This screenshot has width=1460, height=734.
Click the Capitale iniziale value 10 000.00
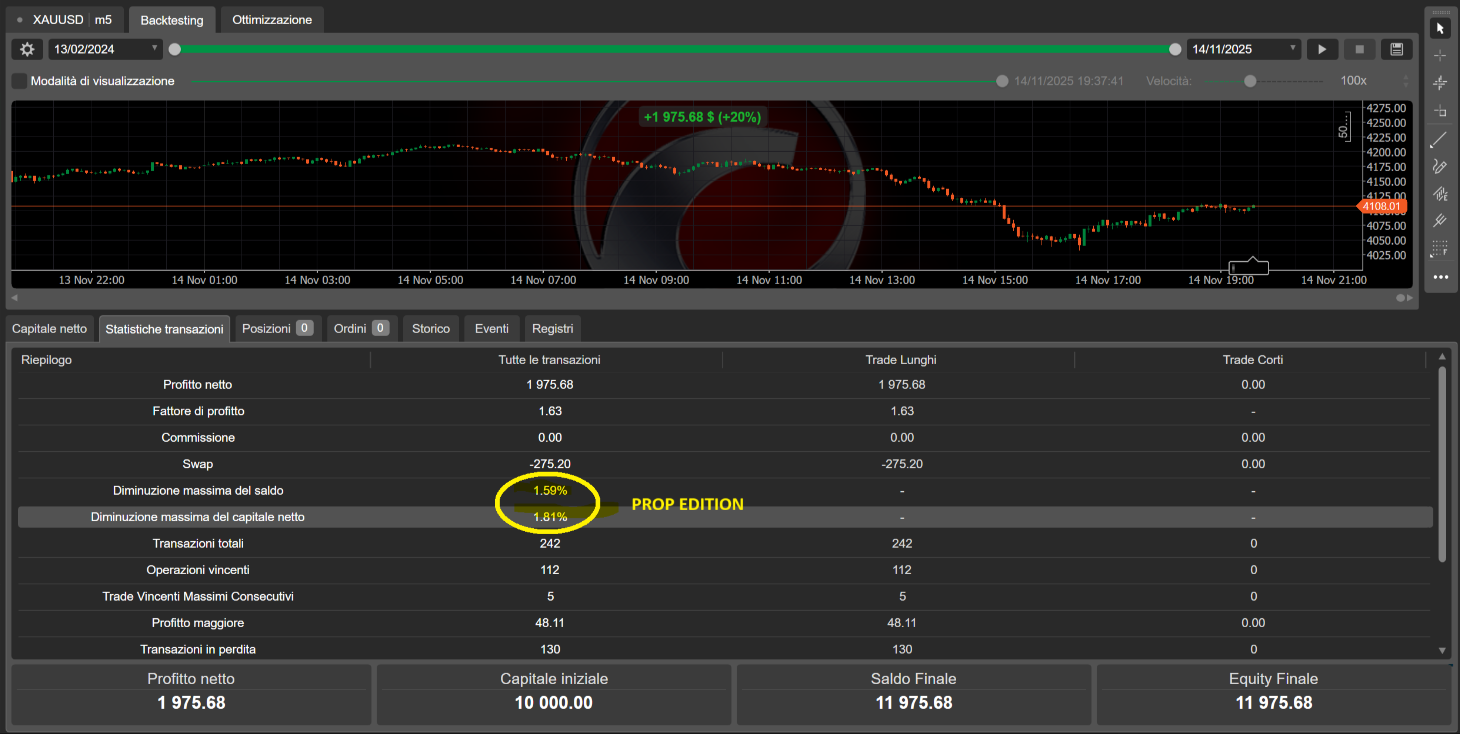point(554,703)
